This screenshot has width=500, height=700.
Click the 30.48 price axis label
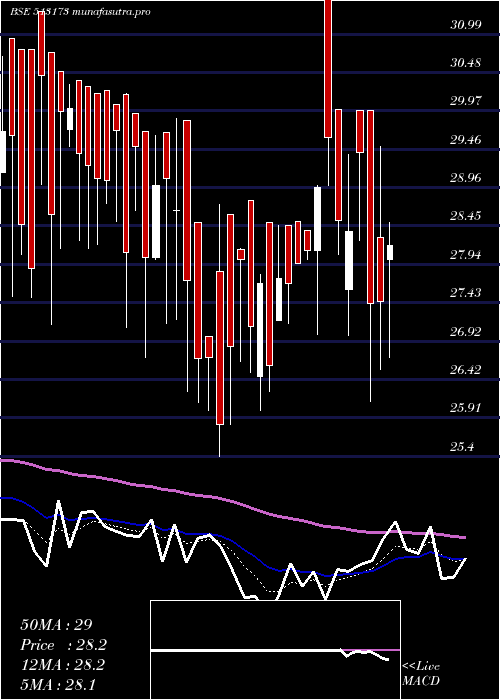[x=466, y=63]
